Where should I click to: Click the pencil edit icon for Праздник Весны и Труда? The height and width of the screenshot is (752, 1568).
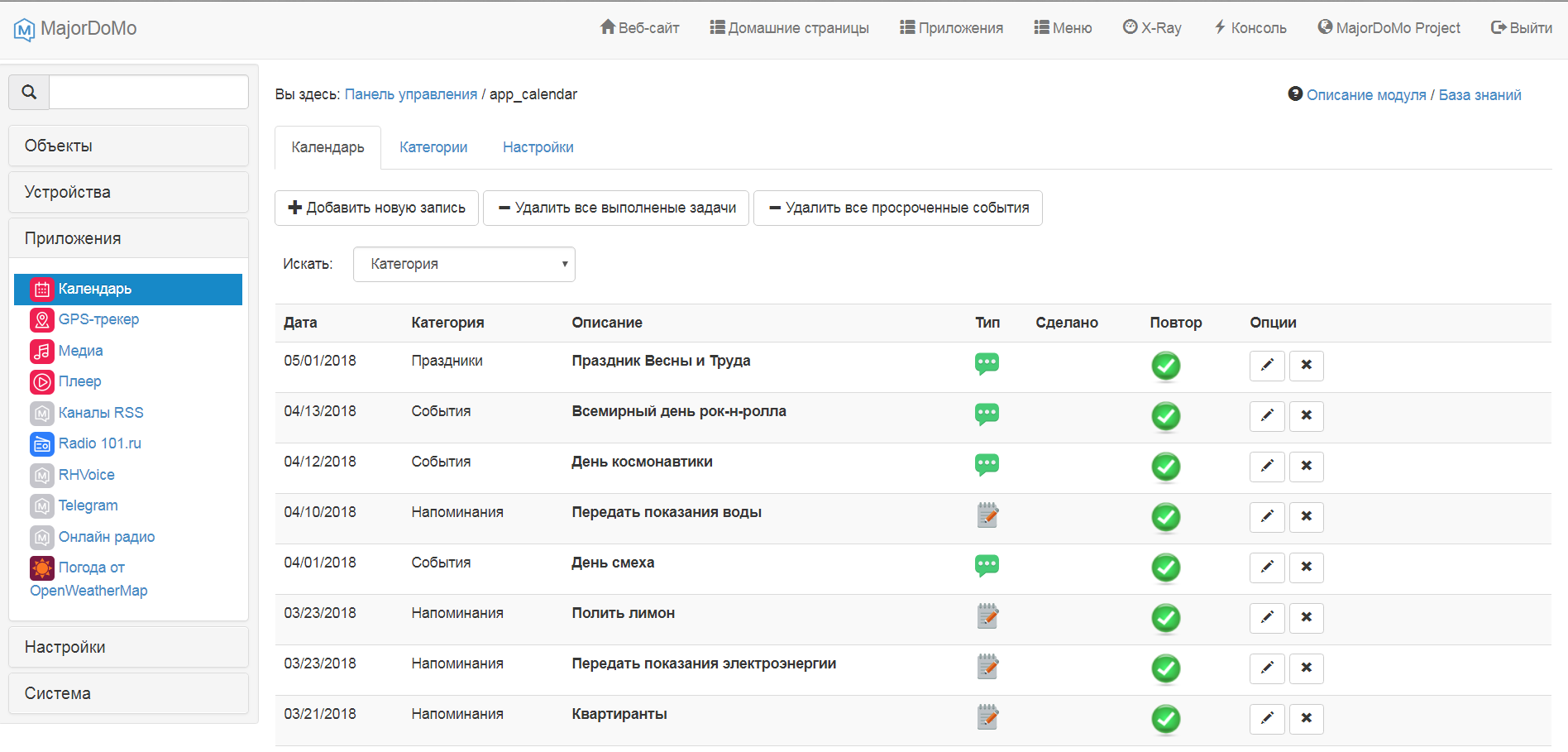1266,366
